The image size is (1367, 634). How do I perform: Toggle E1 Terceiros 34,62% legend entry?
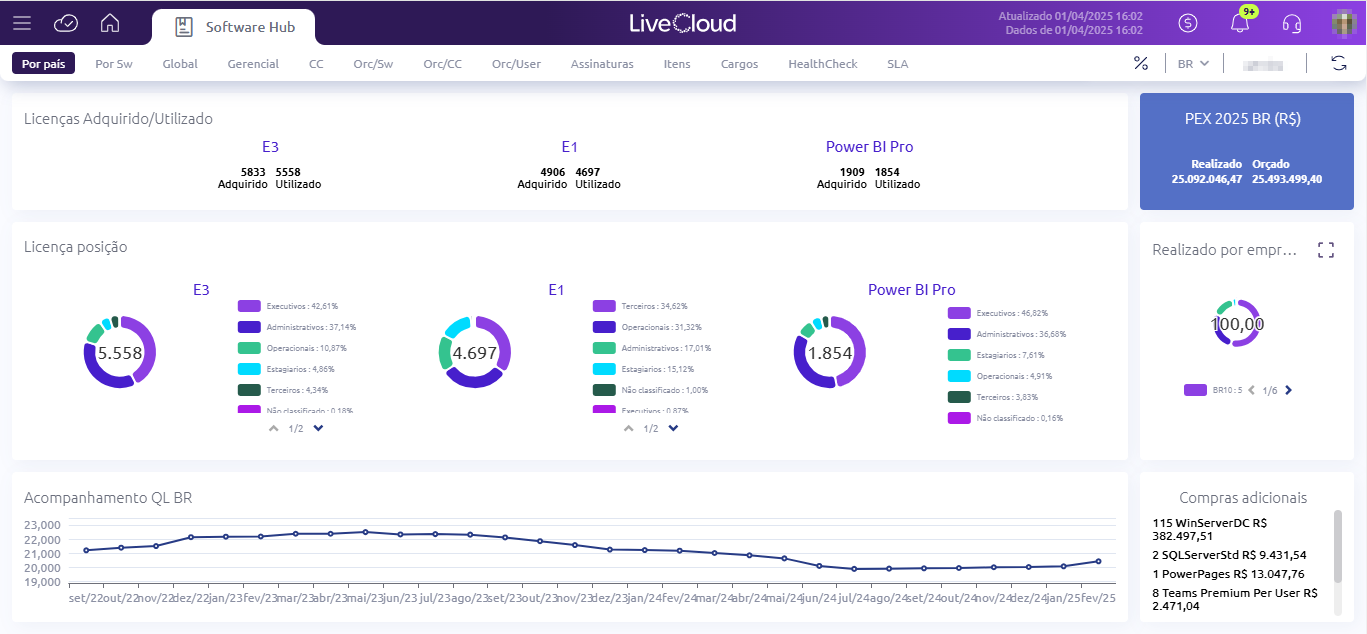point(640,306)
